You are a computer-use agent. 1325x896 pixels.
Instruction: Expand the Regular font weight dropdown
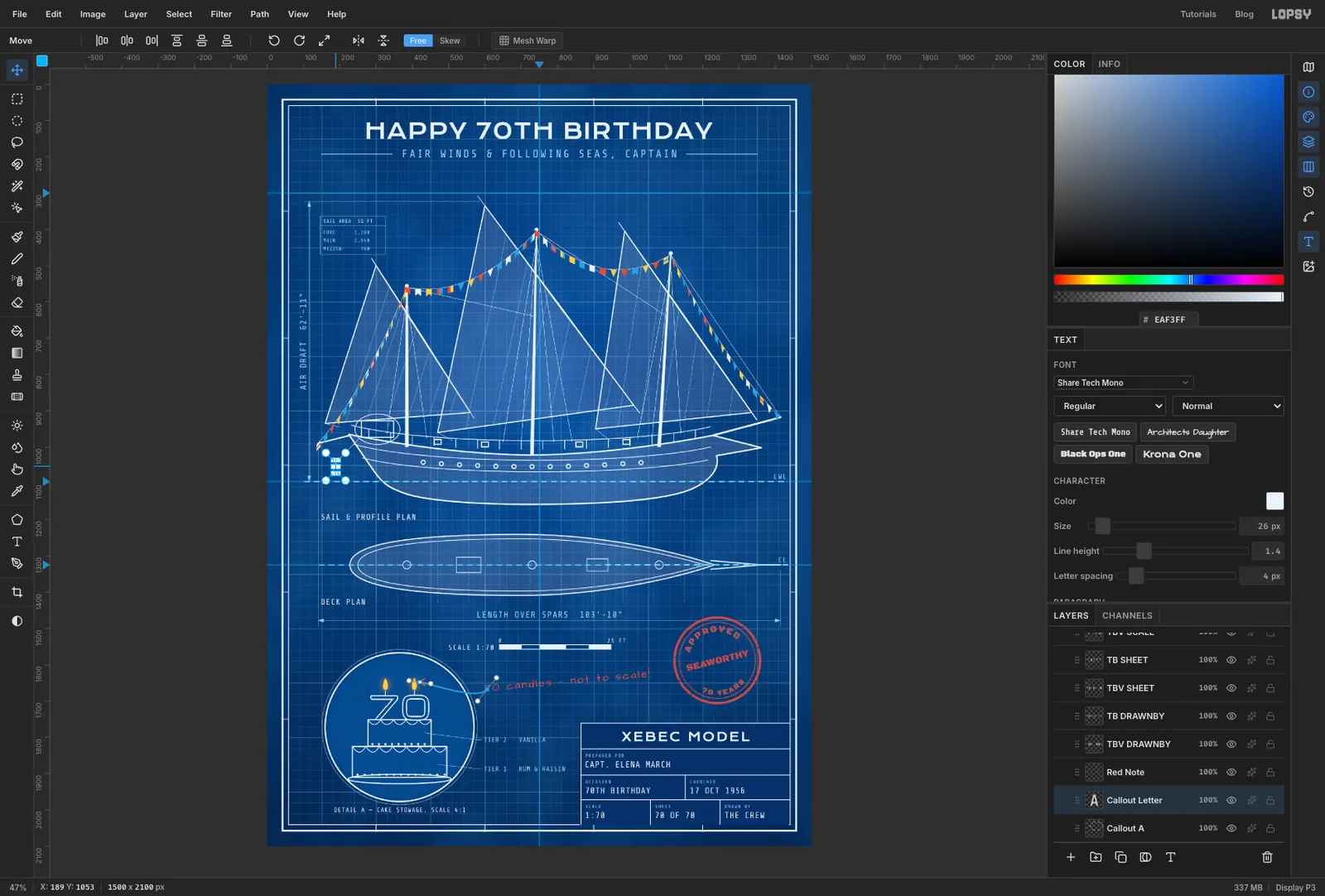[1110, 406]
